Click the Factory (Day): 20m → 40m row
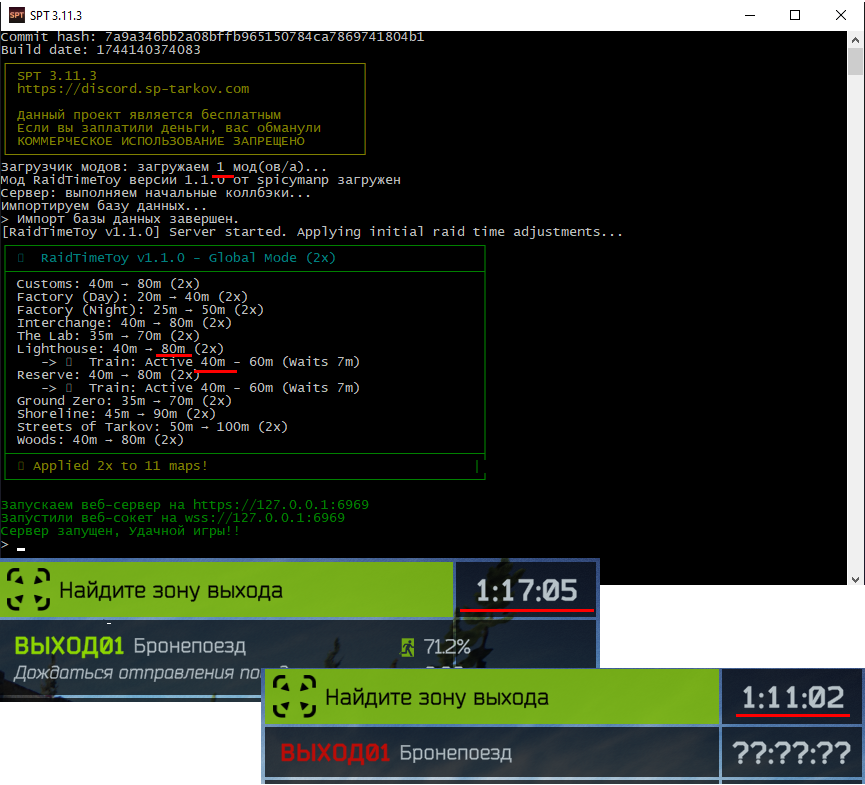 132,297
